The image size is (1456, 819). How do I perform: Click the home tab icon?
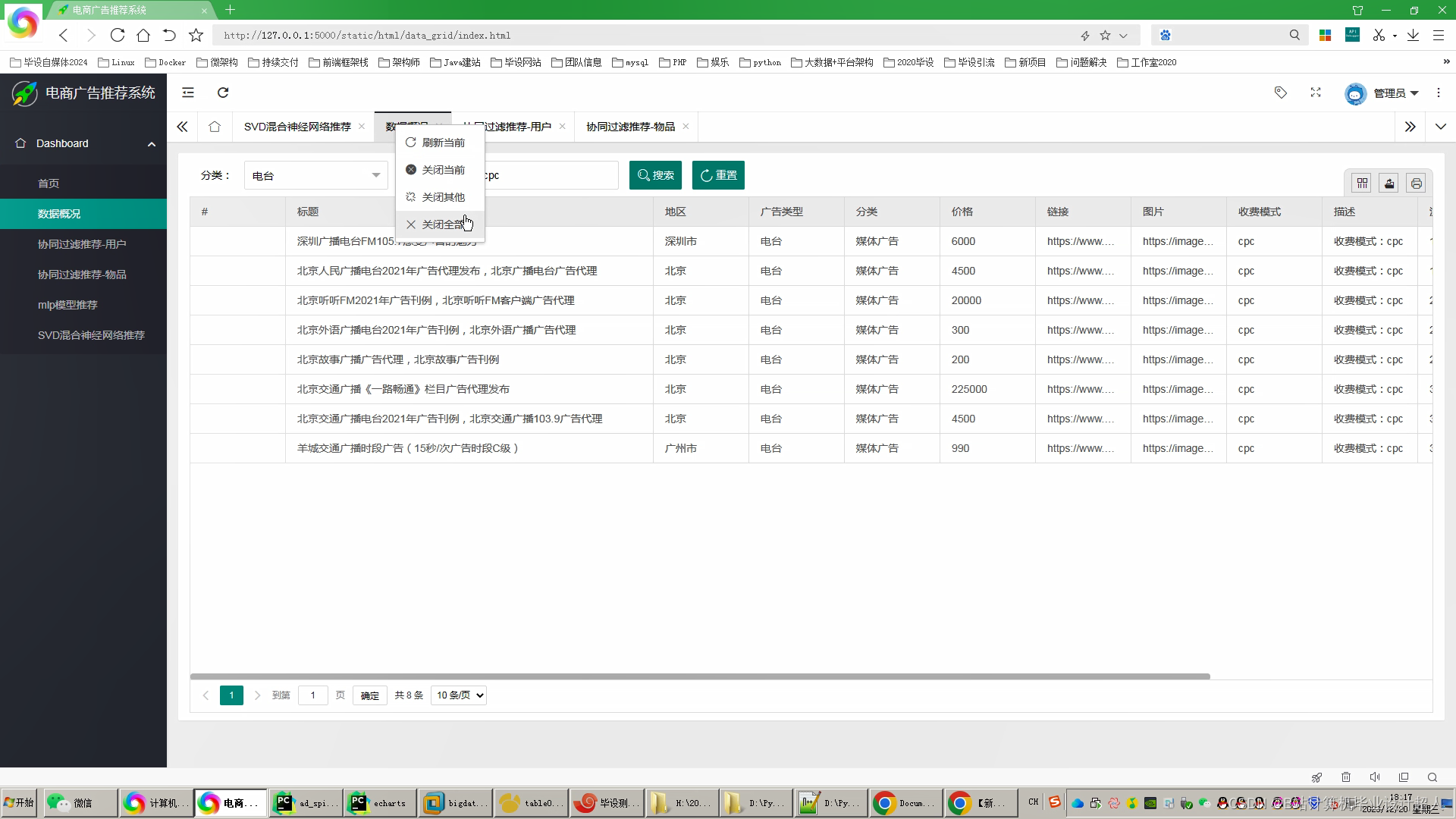click(215, 127)
